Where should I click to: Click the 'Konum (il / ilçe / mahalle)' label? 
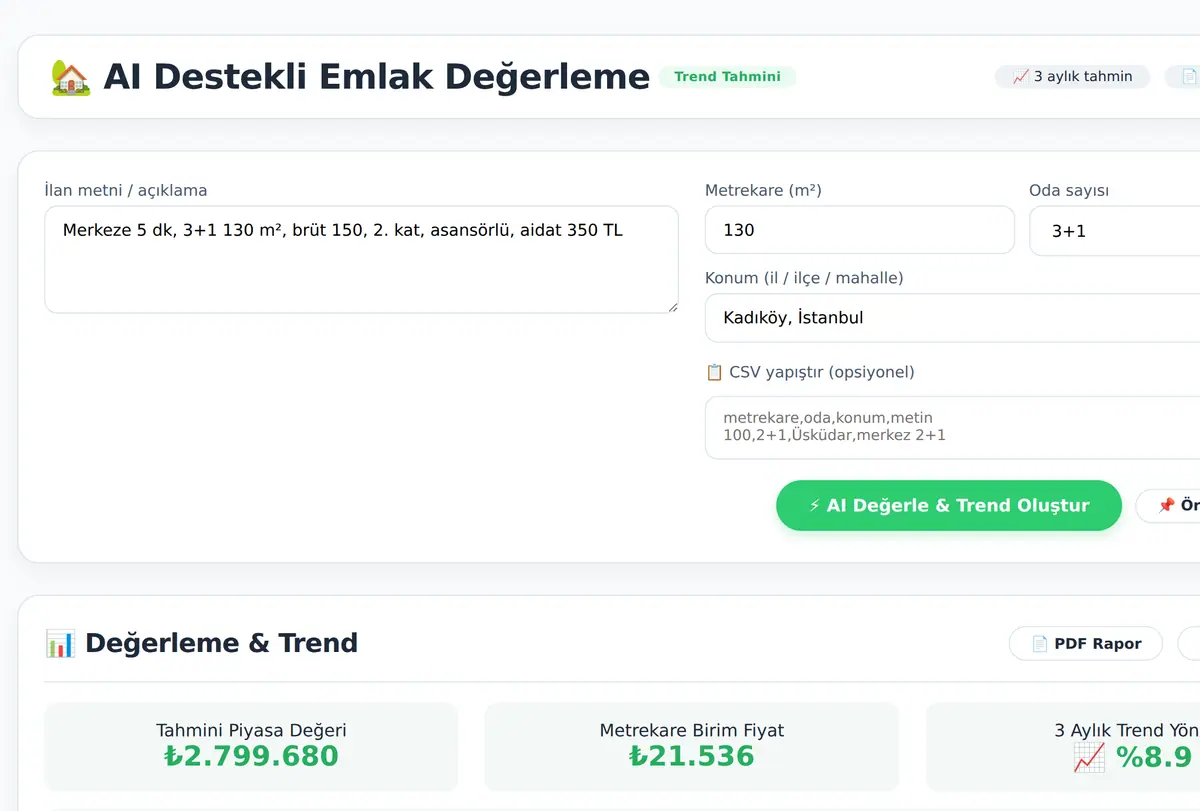pos(804,278)
